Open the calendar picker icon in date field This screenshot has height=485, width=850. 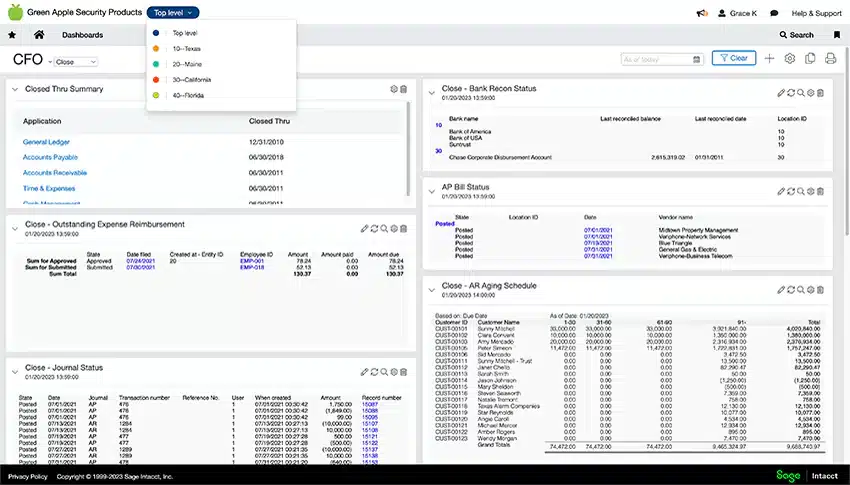697,59
